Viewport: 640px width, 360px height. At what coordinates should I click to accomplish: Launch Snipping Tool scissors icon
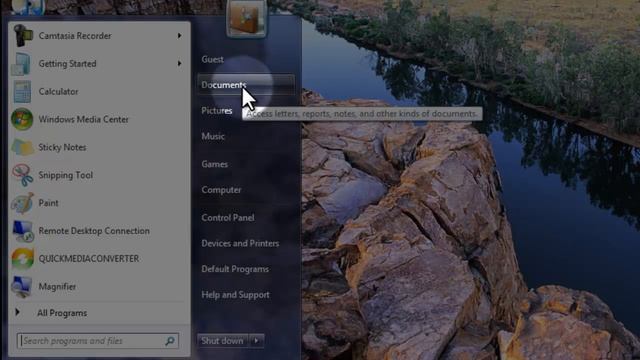[22, 175]
